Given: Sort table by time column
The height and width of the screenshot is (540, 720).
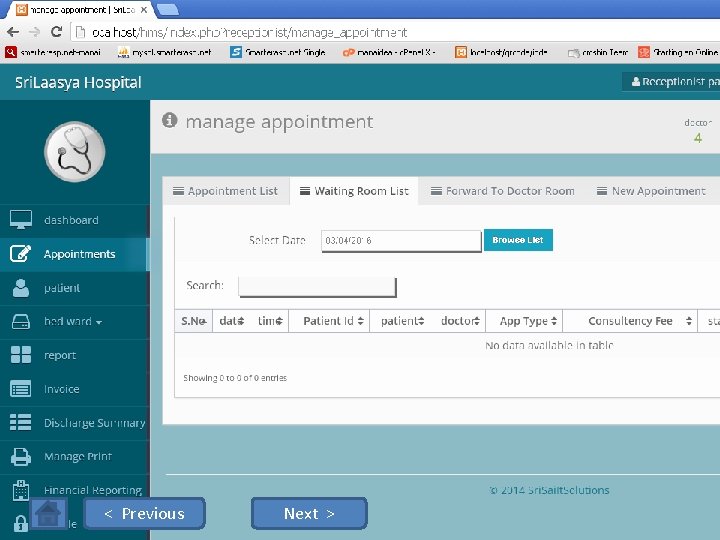Looking at the screenshot, I should coord(270,321).
